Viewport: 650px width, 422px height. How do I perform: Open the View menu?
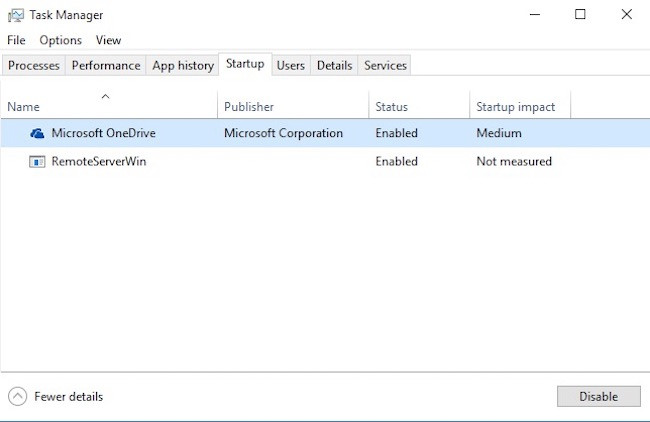tap(108, 40)
